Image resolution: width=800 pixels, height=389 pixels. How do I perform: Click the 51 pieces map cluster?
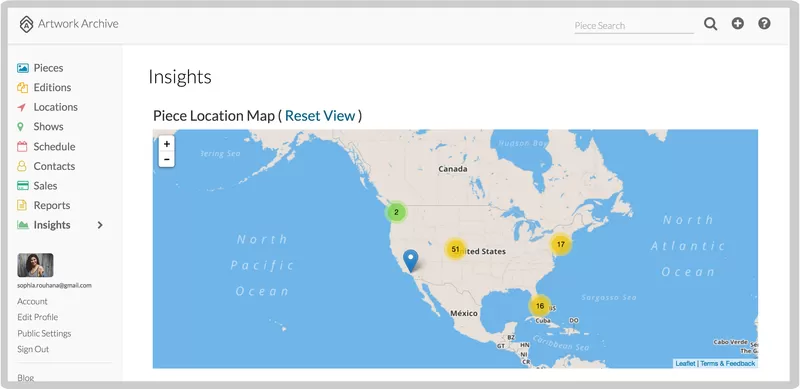455,249
